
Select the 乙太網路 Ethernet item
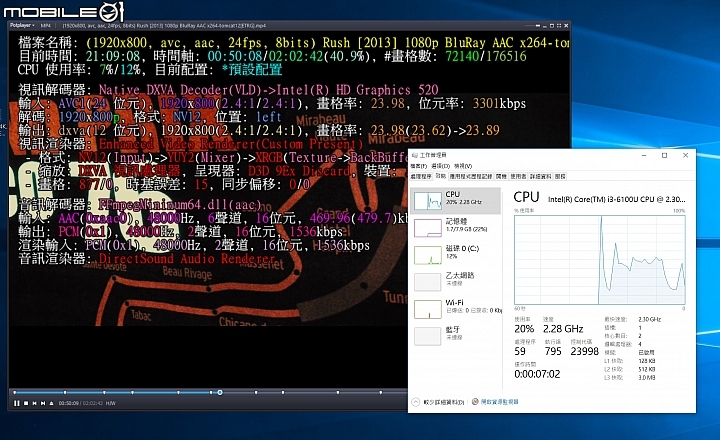point(456,282)
